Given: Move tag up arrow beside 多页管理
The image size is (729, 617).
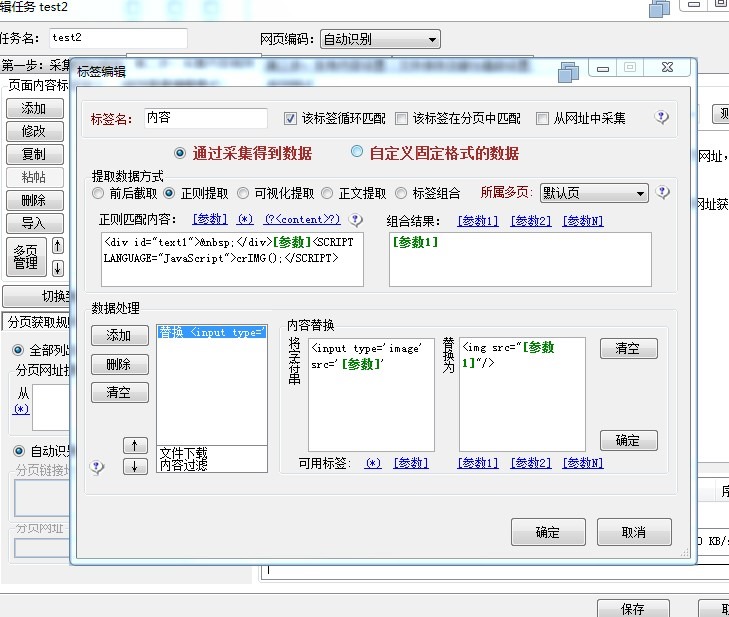Looking at the screenshot, I should 58,245.
